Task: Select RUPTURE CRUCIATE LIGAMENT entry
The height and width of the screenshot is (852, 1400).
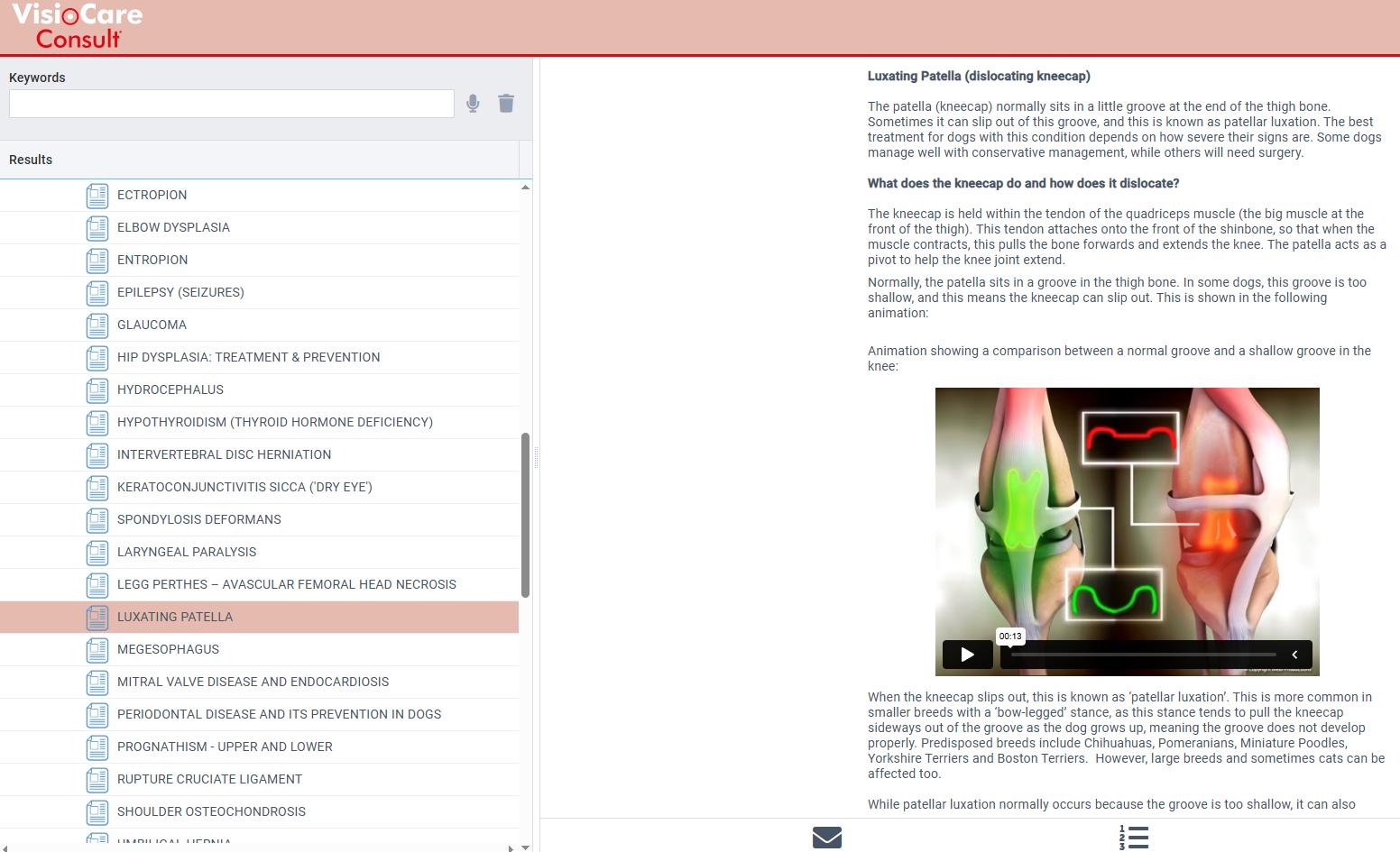Action: point(209,779)
